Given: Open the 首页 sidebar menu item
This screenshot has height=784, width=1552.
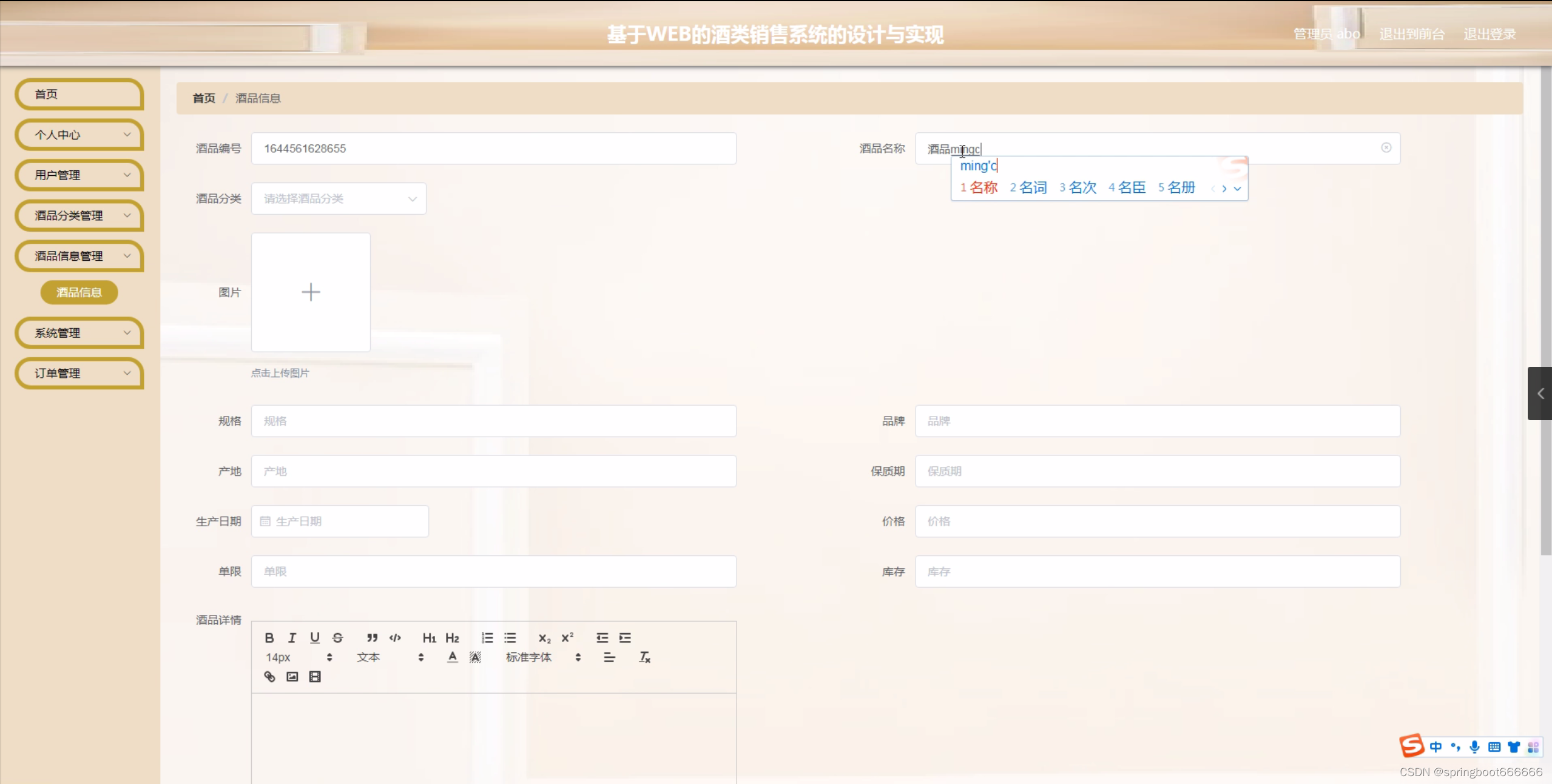Looking at the screenshot, I should [79, 94].
